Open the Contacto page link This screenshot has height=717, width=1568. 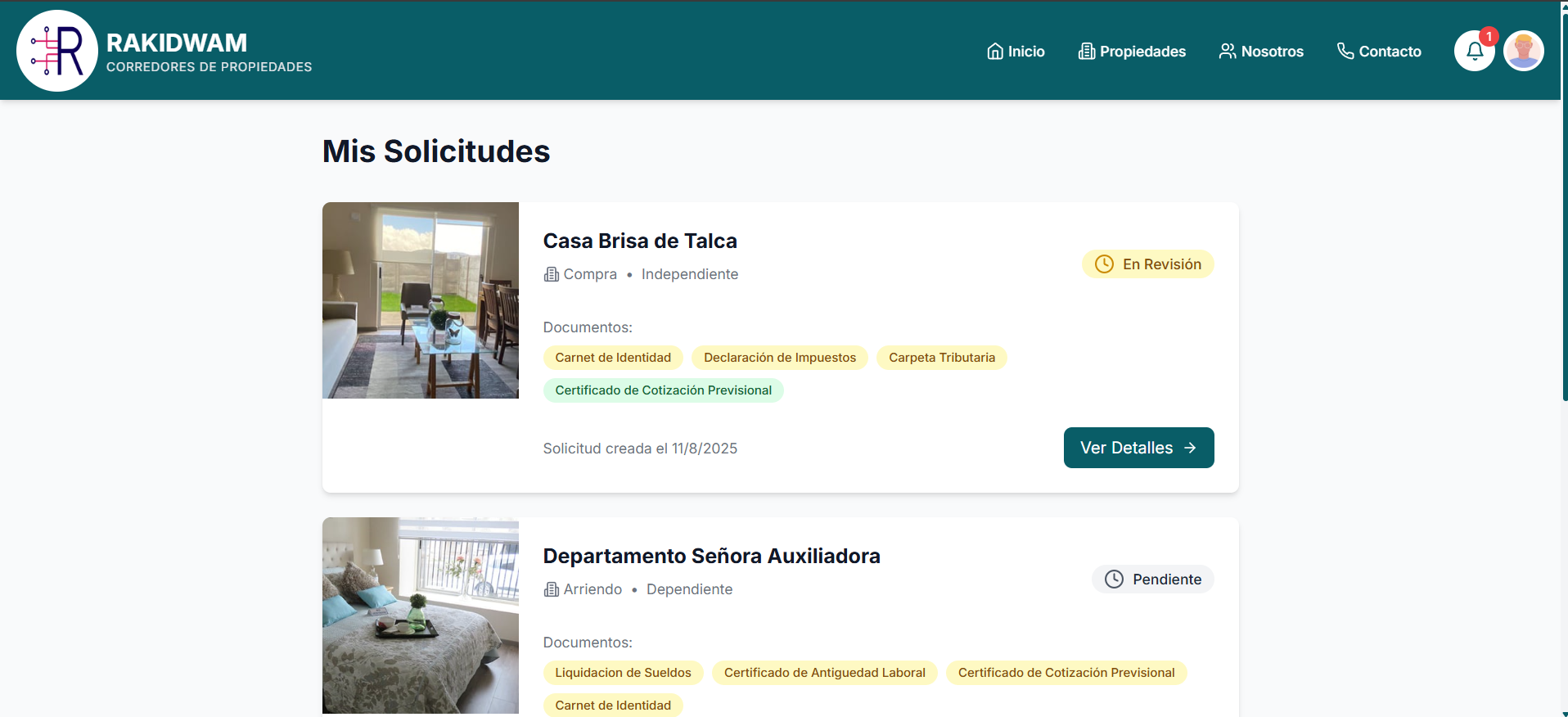pyautogui.click(x=1390, y=52)
